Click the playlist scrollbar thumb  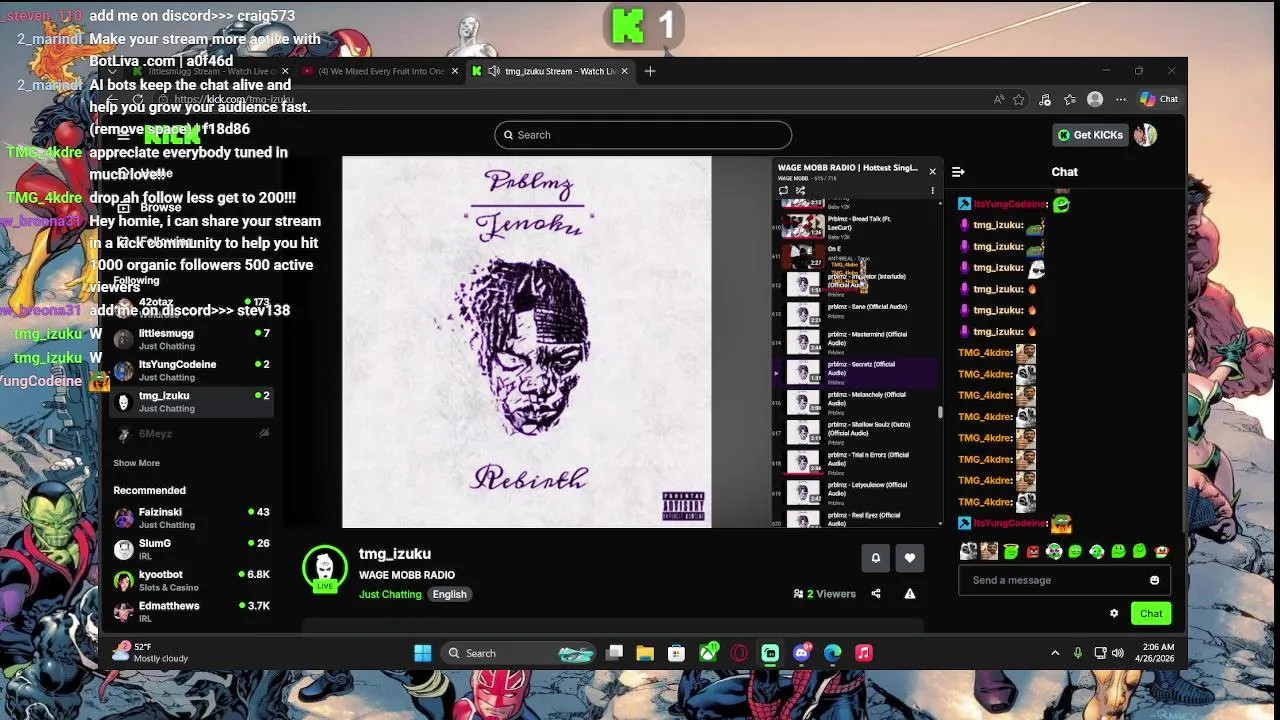pos(940,411)
